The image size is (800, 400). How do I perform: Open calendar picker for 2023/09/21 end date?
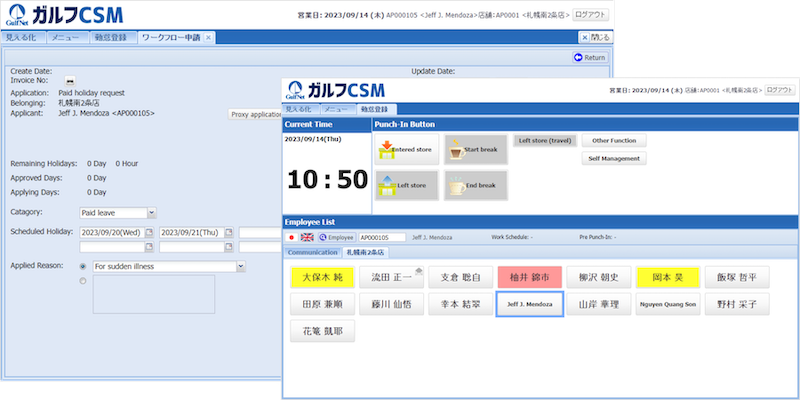click(229, 233)
